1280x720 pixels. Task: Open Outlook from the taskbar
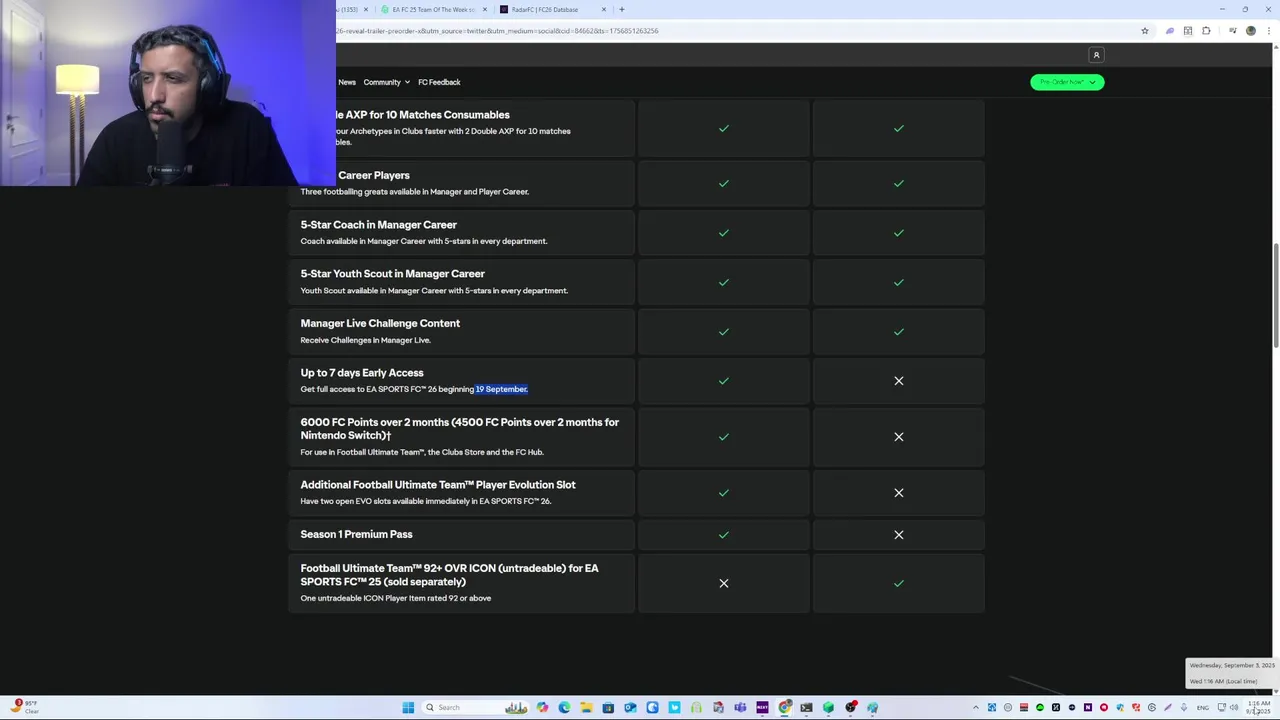(x=630, y=707)
